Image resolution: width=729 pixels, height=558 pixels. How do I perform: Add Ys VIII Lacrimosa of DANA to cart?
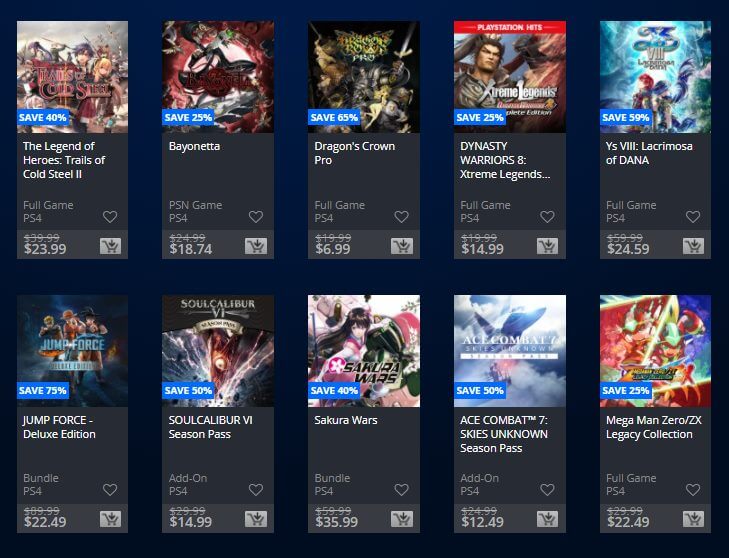693,246
